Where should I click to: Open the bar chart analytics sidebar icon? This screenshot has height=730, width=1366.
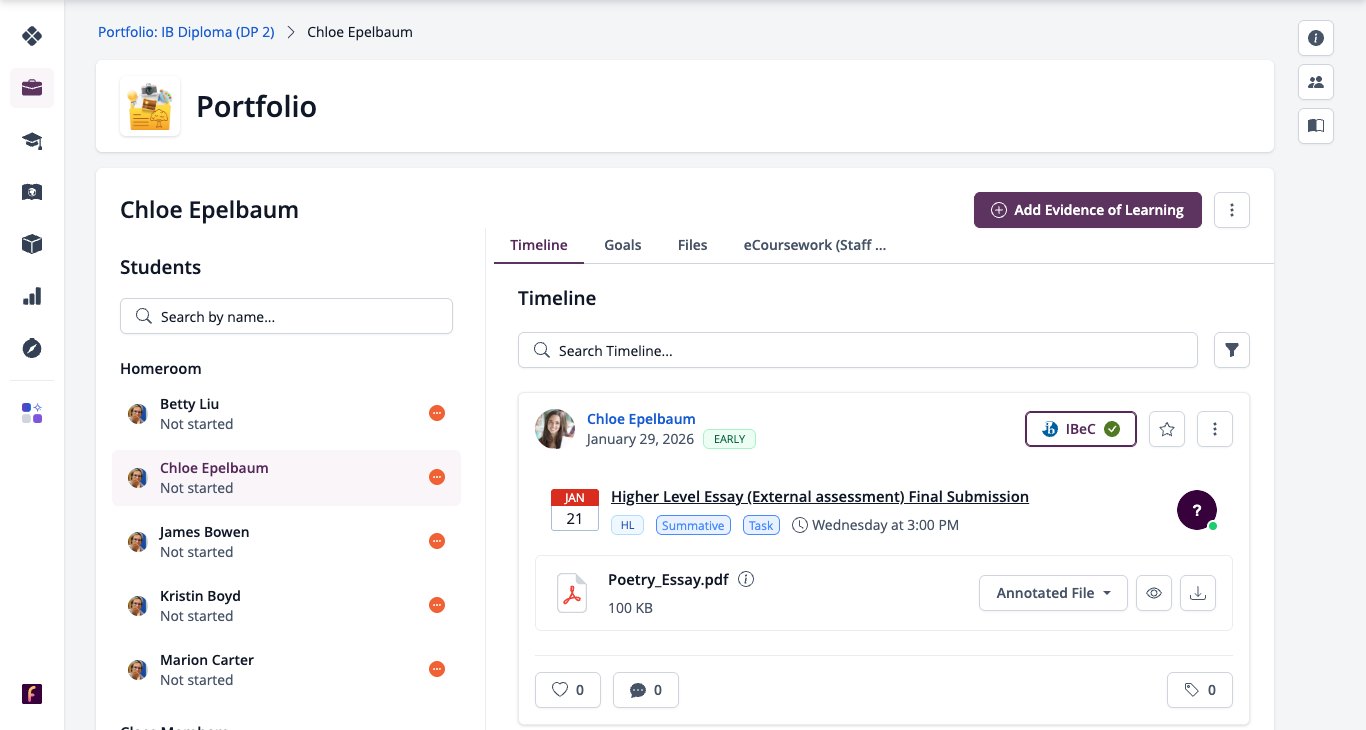(x=32, y=296)
